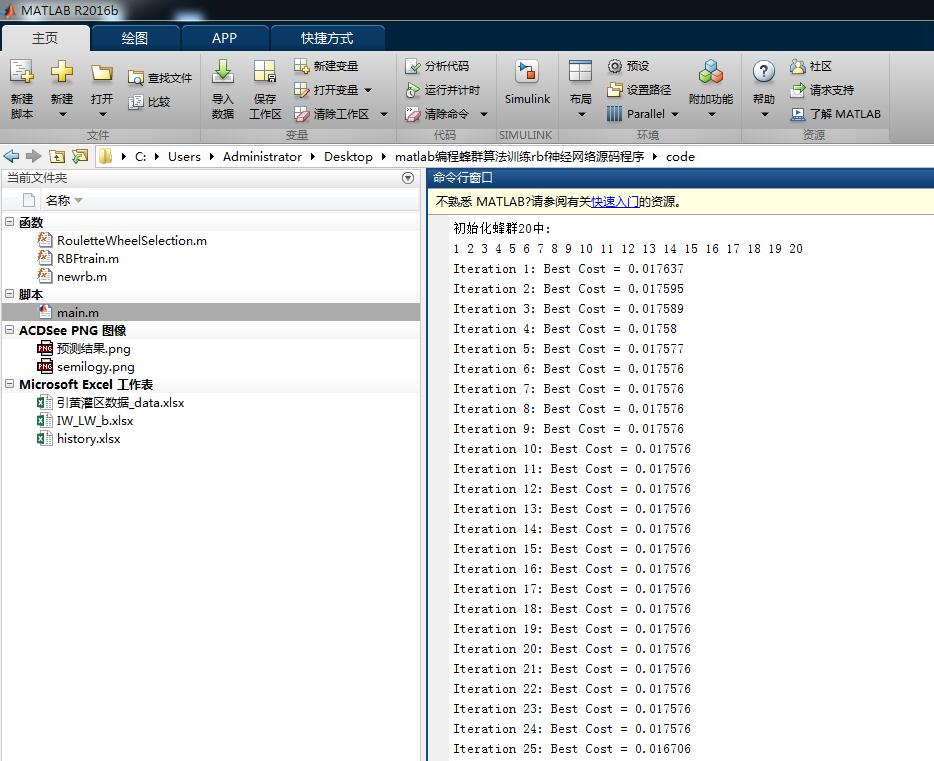934x761 pixels.
Task: Click New Variable (新建变量)
Action: tap(326, 66)
